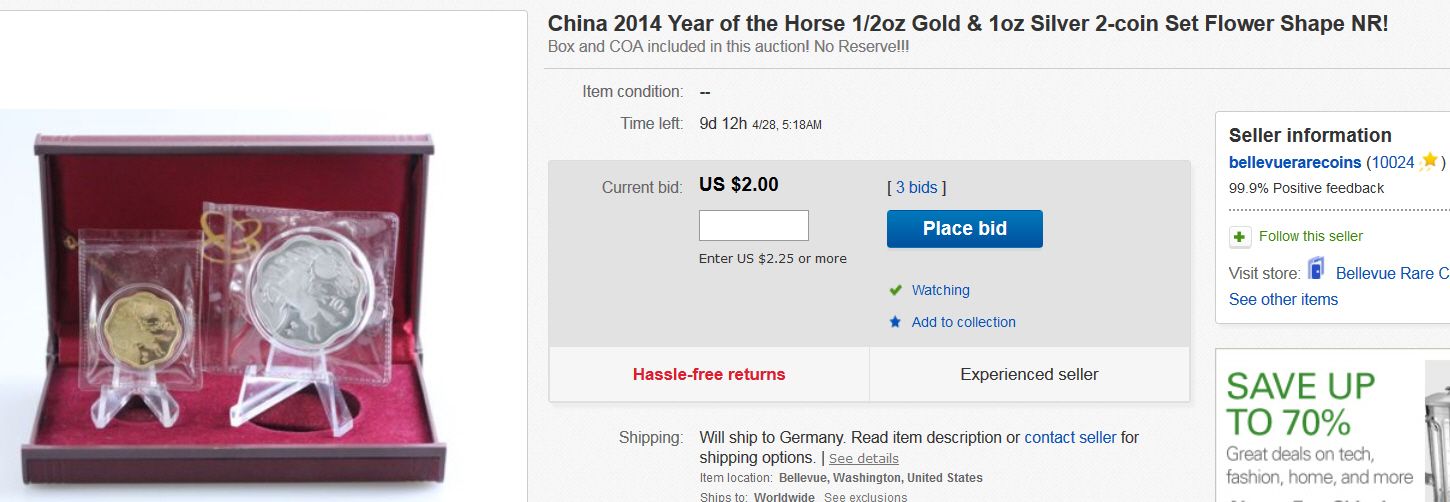The width and height of the screenshot is (1450, 502).
Task: Visit the Bellevue Rare store link
Action: pyautogui.click(x=1392, y=273)
